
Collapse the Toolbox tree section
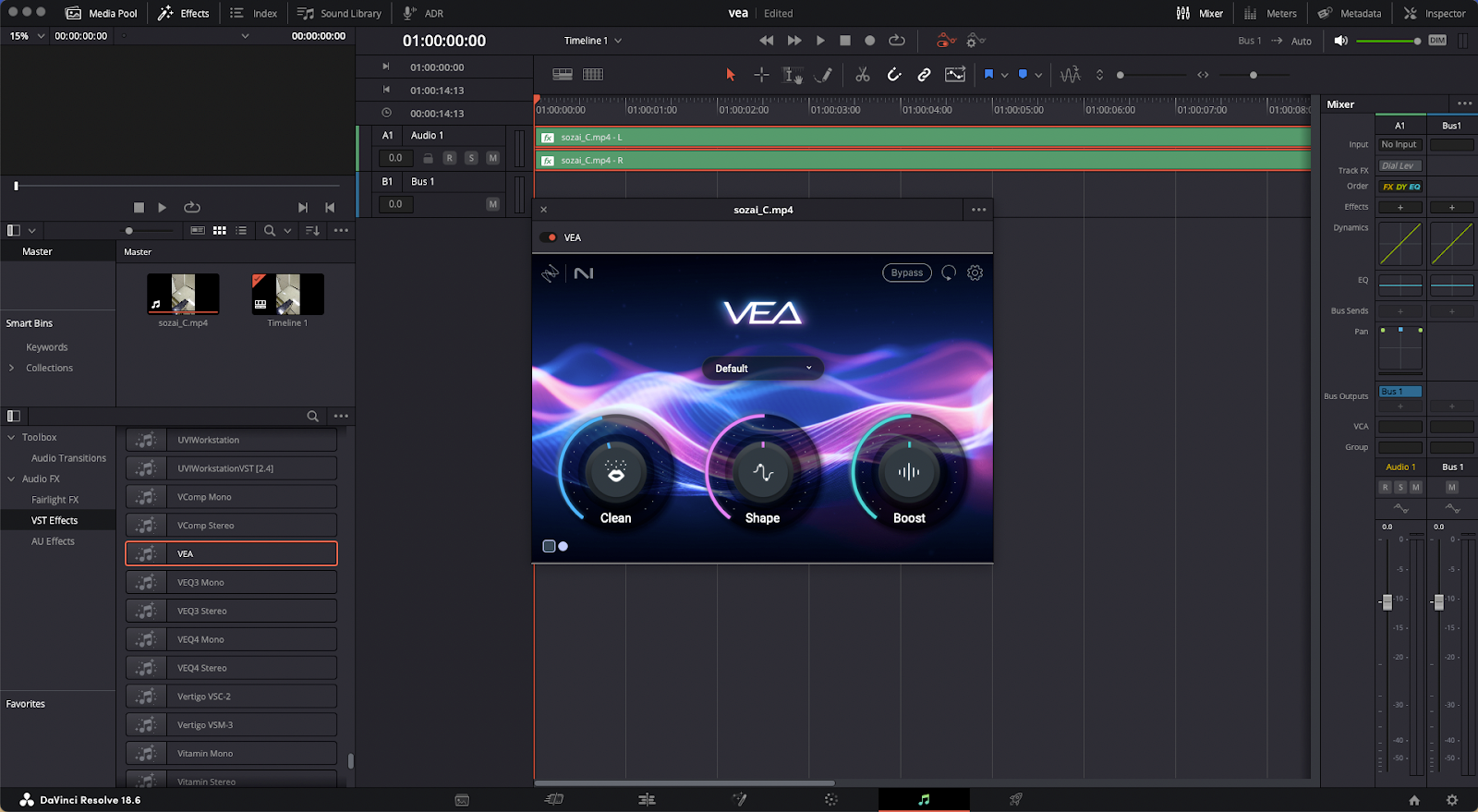[11, 438]
